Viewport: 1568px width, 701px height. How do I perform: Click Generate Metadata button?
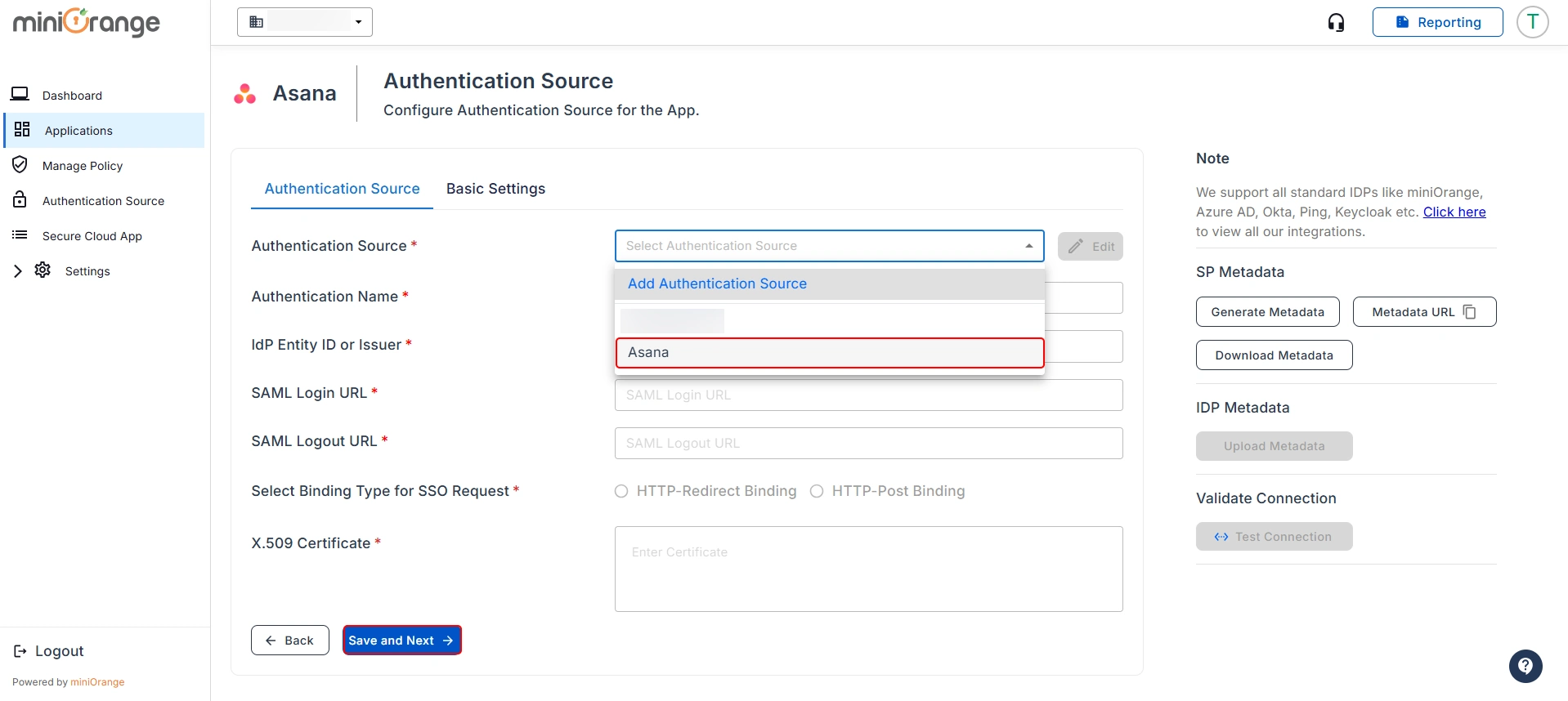pyautogui.click(x=1267, y=311)
